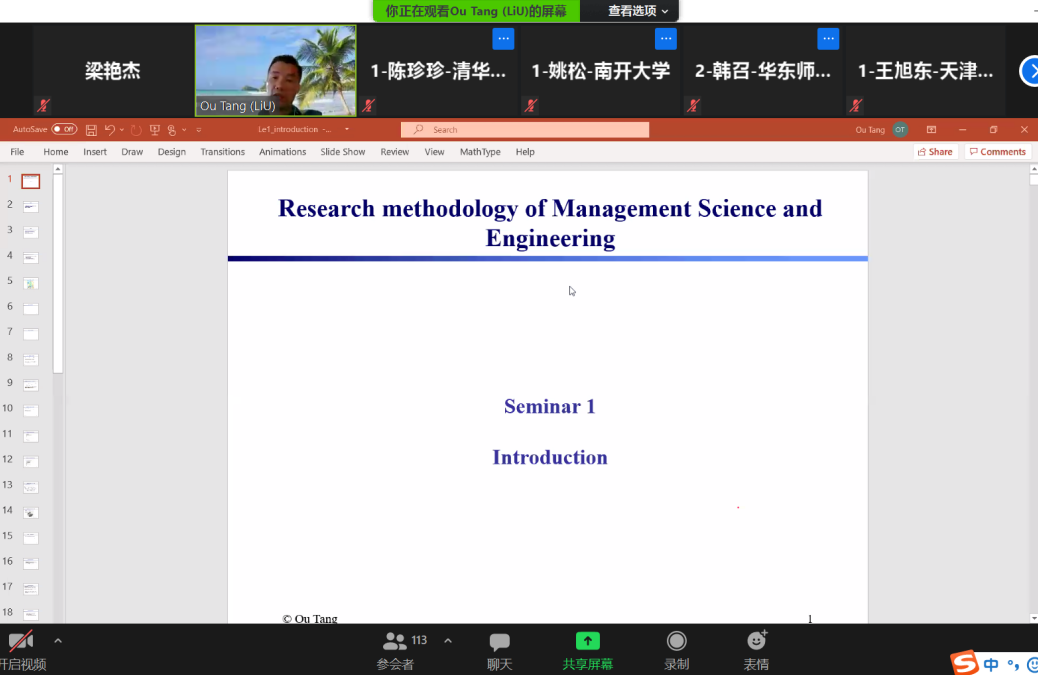Select slide 5 thumbnail in slide panel
The width and height of the screenshot is (1038, 675).
click(x=31, y=283)
